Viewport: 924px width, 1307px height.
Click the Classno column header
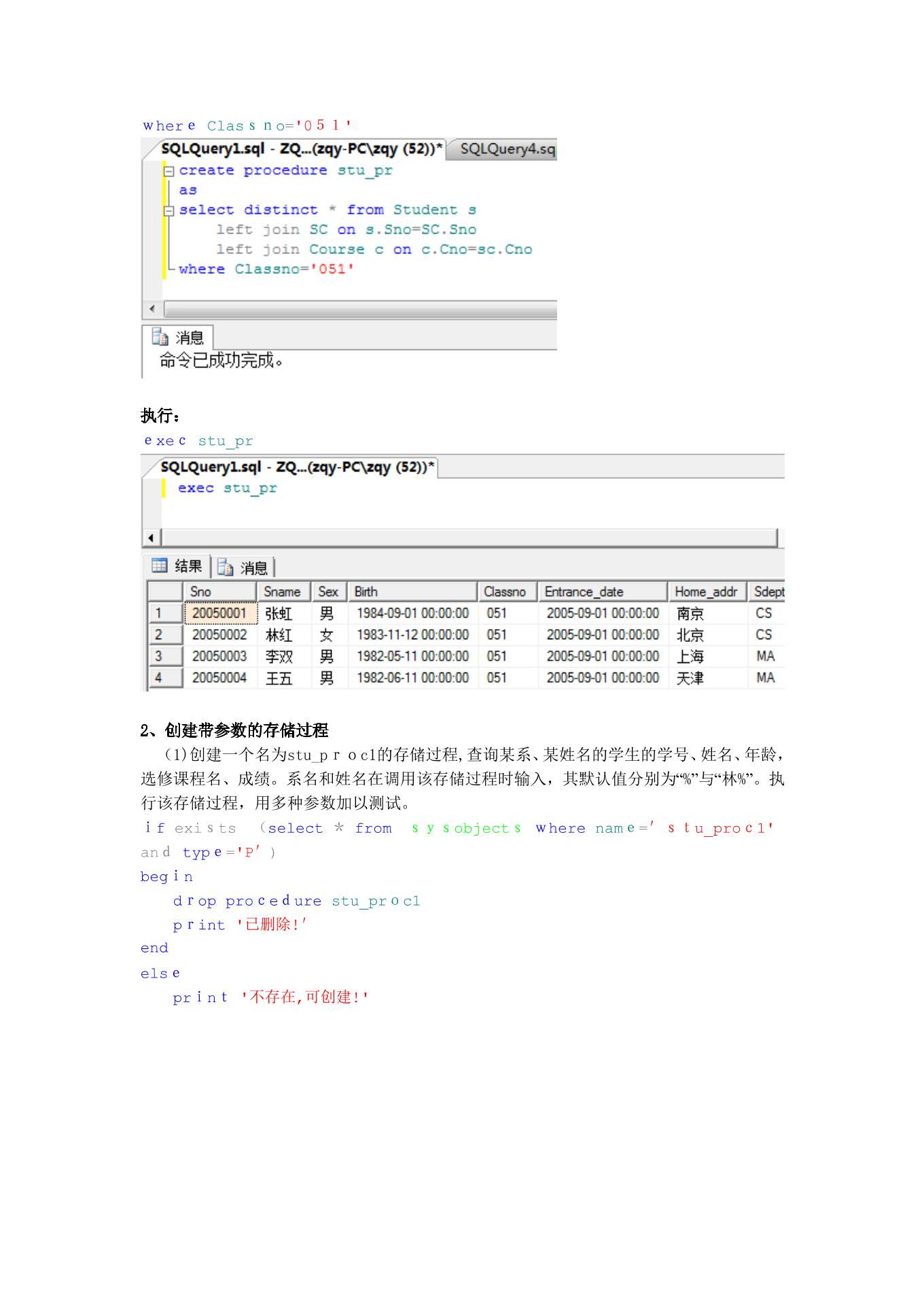(508, 592)
